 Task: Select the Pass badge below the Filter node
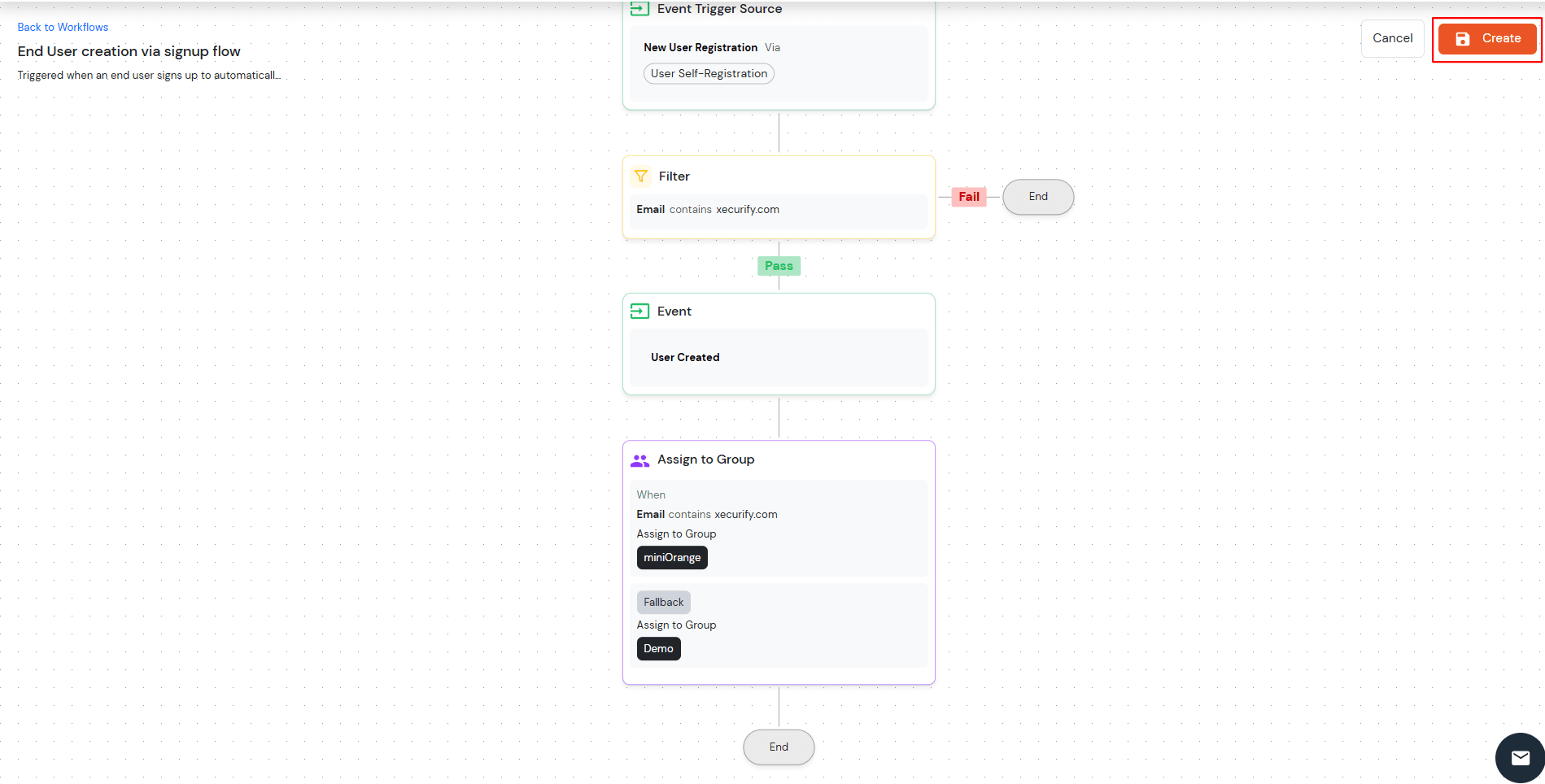pyautogui.click(x=779, y=265)
